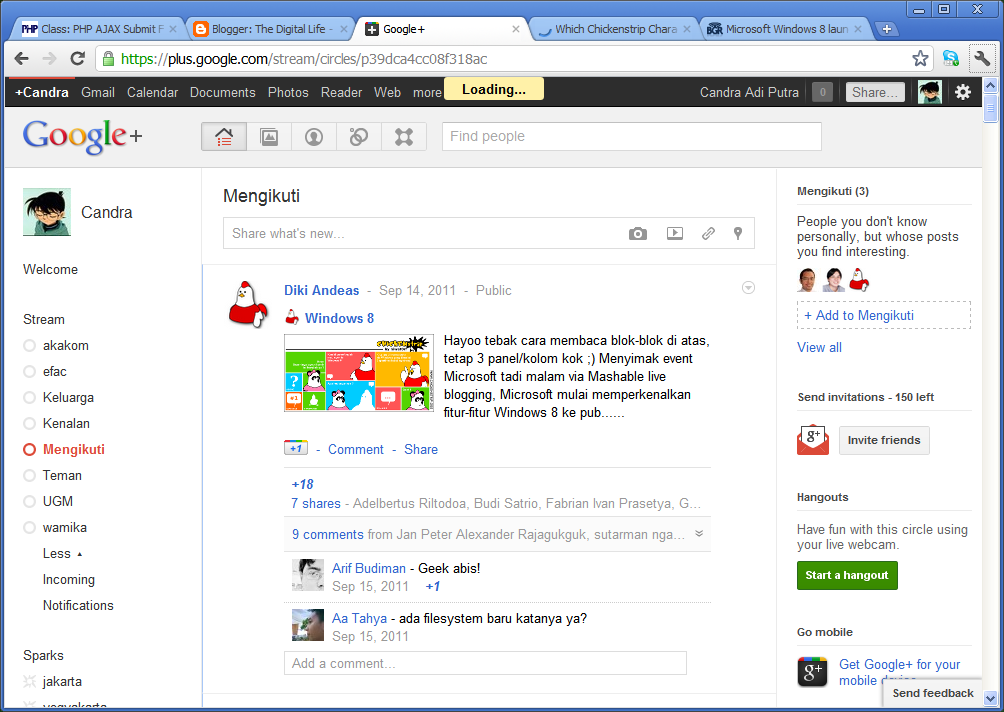Click the Start a hangout button
This screenshot has height=712, width=1004.
click(x=847, y=575)
